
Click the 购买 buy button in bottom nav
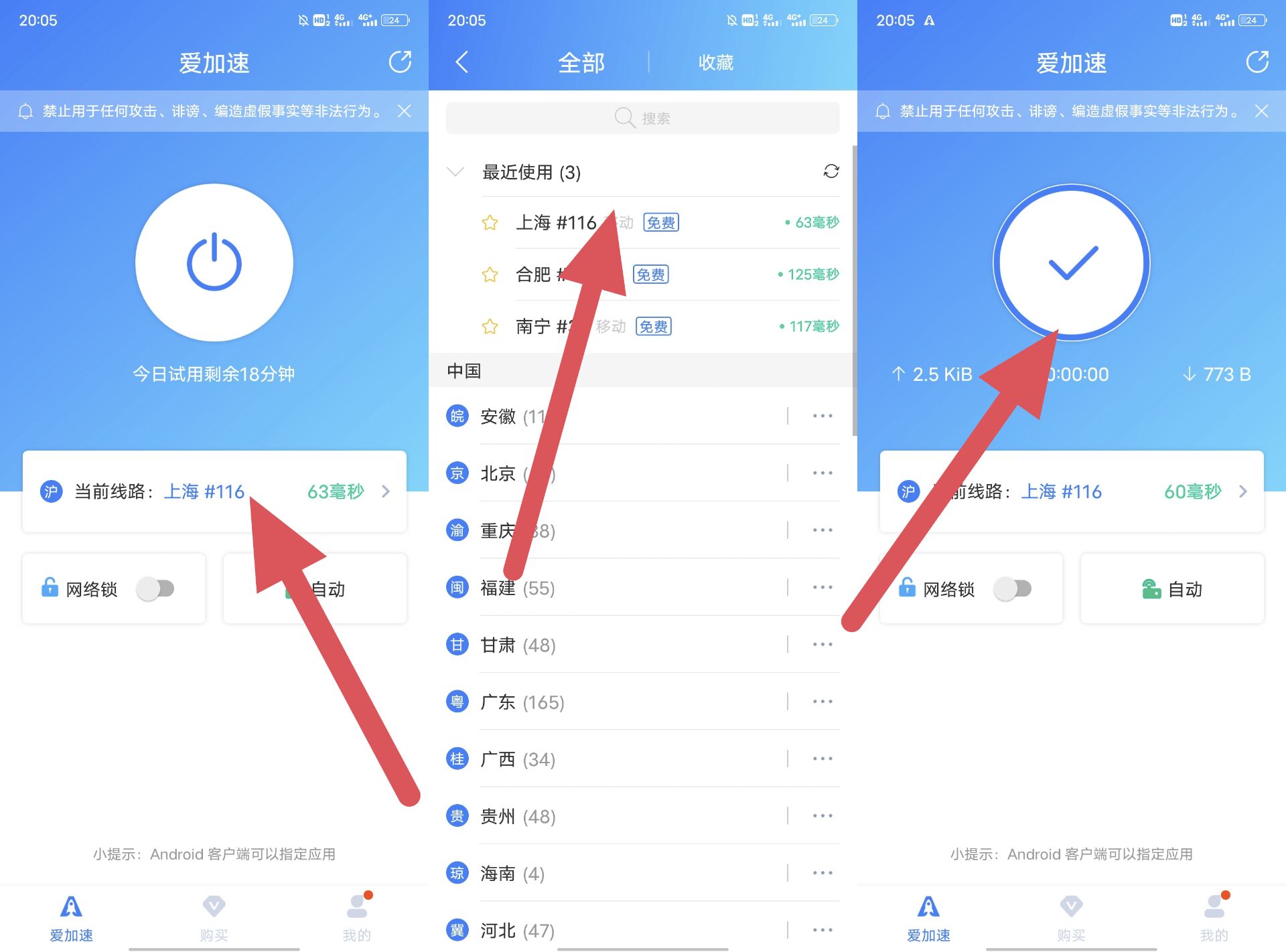[1070, 917]
